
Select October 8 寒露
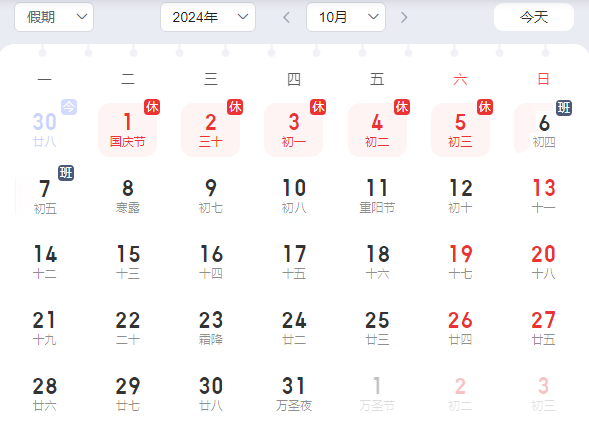click(x=127, y=196)
